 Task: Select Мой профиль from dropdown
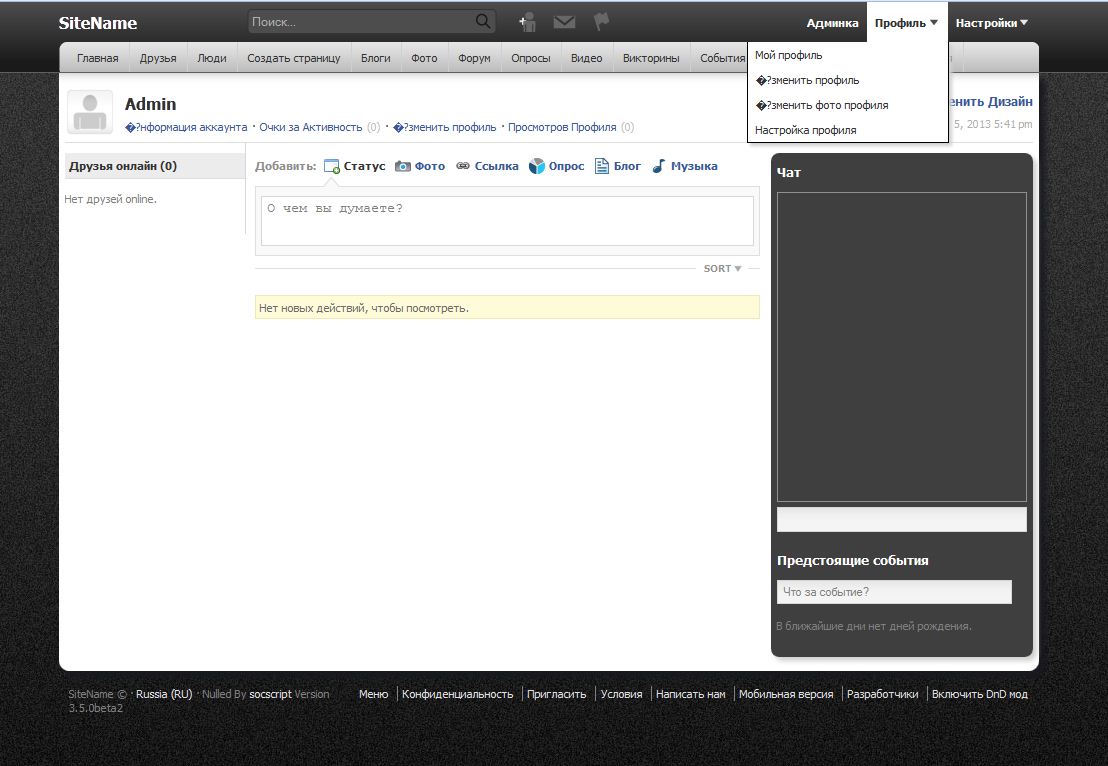click(x=789, y=56)
